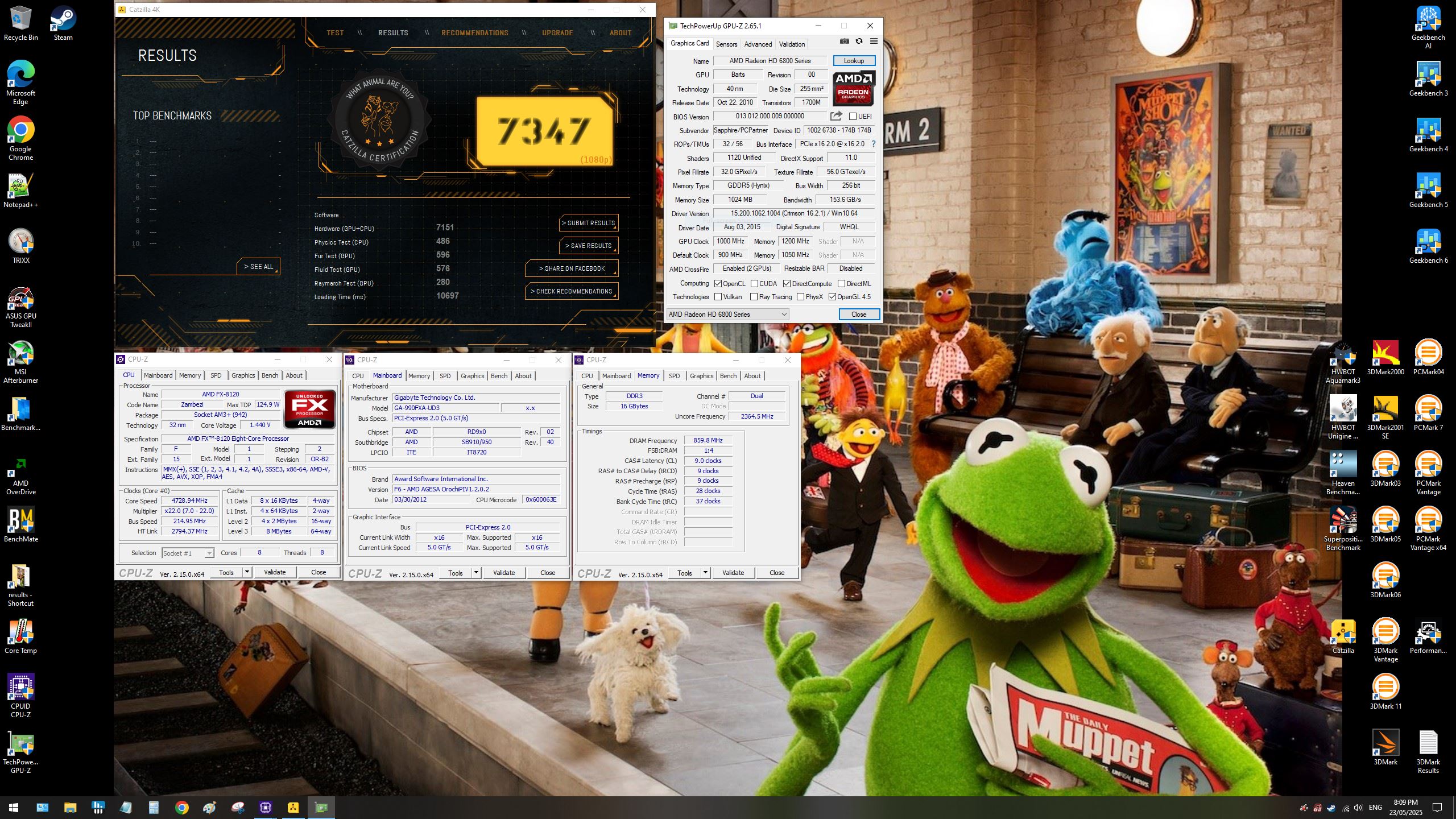Viewport: 1456px width, 819px height.
Task: Toggle the DirectML checkbox
Action: 841,284
